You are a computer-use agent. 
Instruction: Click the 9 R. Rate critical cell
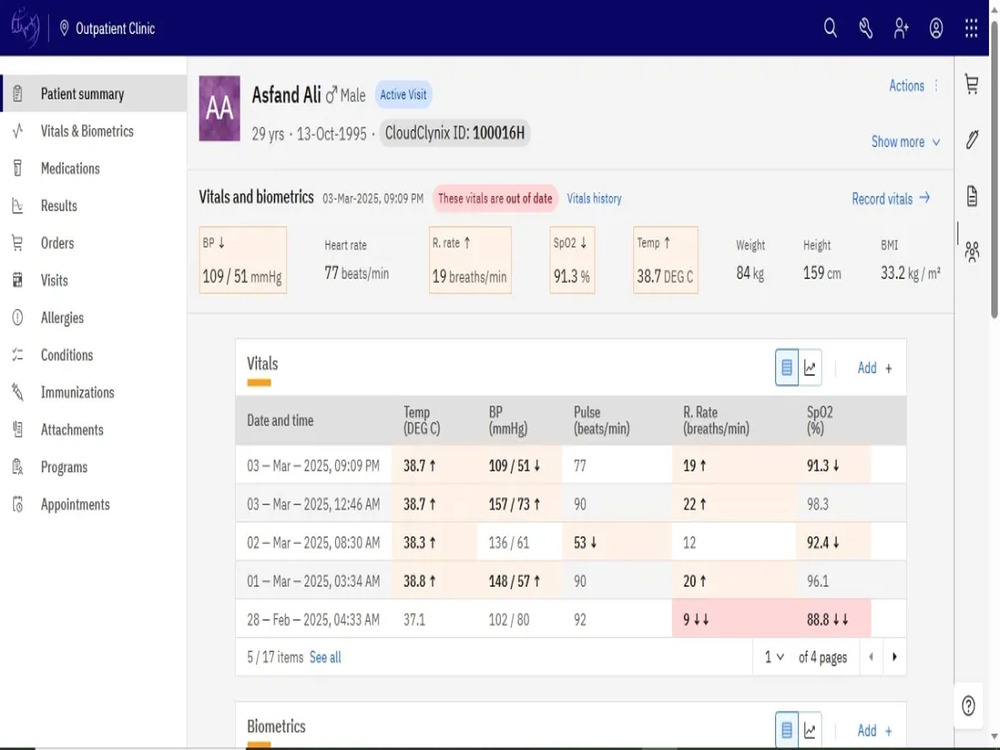point(733,619)
